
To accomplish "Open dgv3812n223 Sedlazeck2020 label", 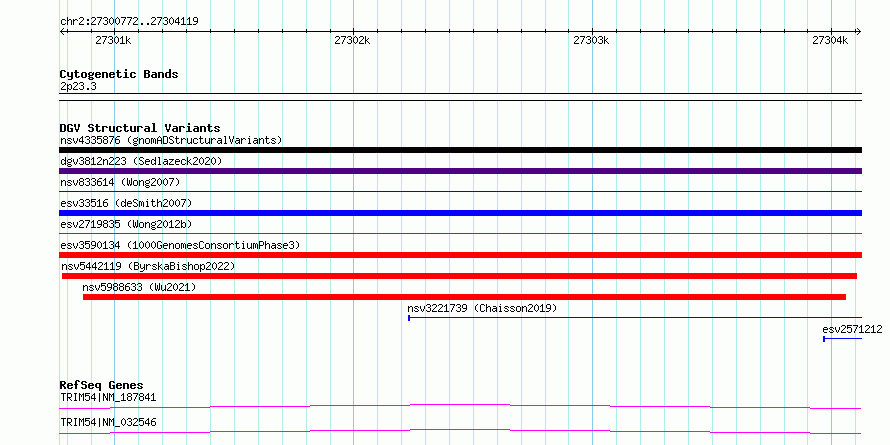I will tap(141, 161).
